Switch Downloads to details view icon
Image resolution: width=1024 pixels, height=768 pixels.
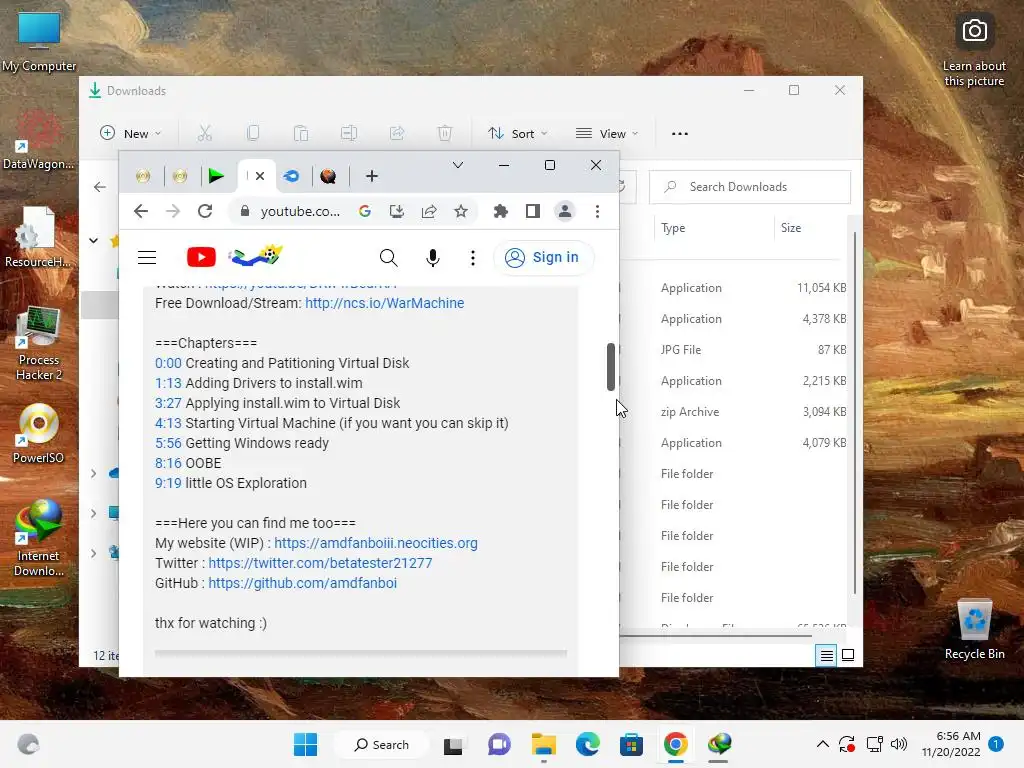pyautogui.click(x=826, y=655)
